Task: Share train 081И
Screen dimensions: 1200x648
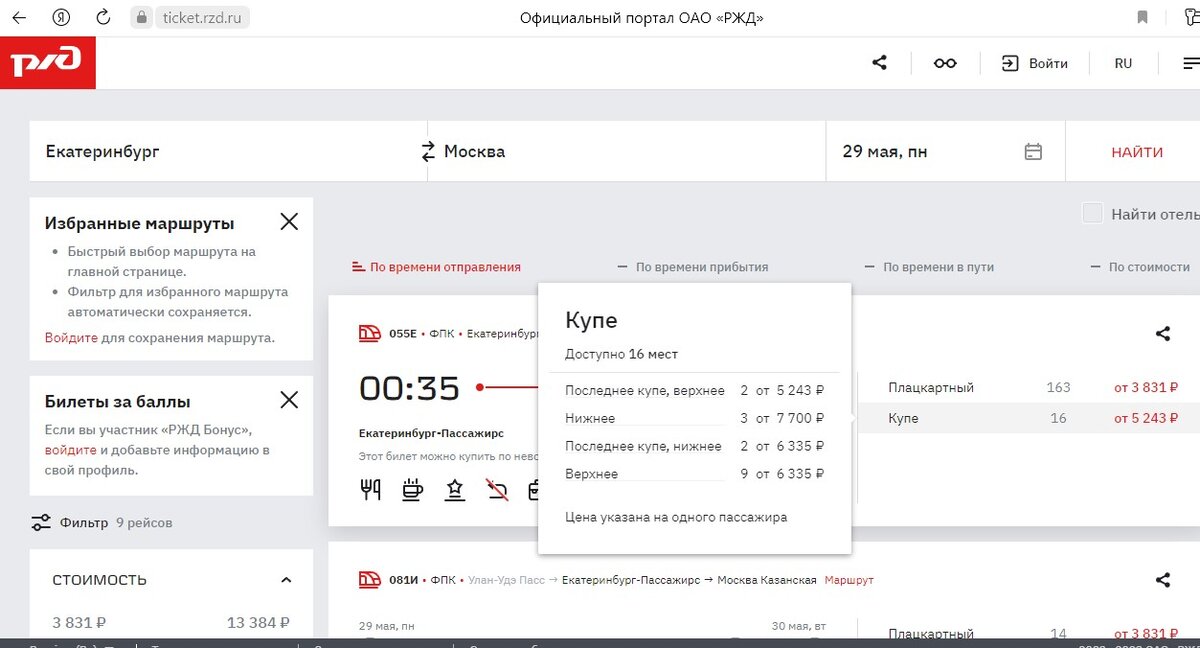Action: pos(1162,579)
